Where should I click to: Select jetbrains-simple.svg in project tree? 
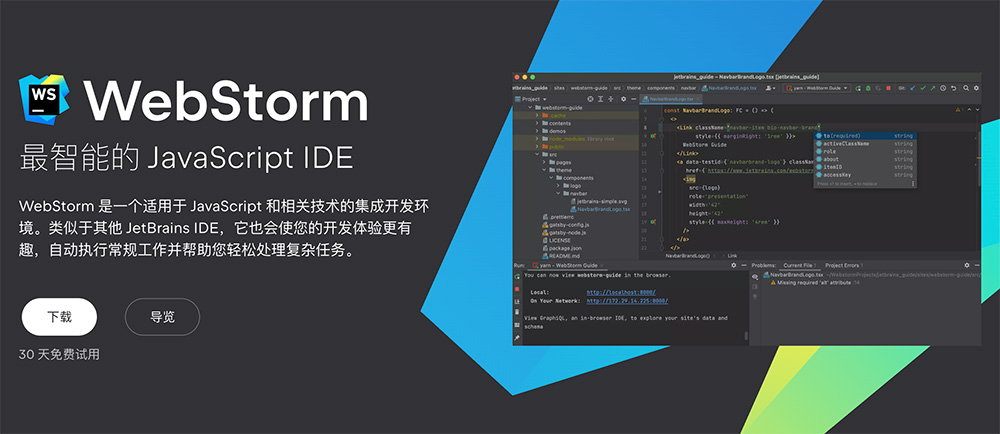(x=598, y=201)
